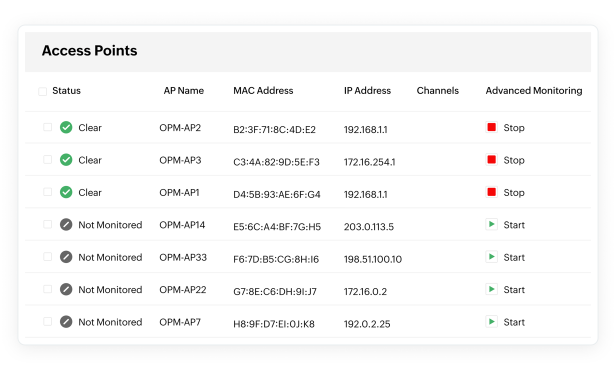Click the Start label for OPM-AP33
Screen dimensions: 616x370
[514, 257]
